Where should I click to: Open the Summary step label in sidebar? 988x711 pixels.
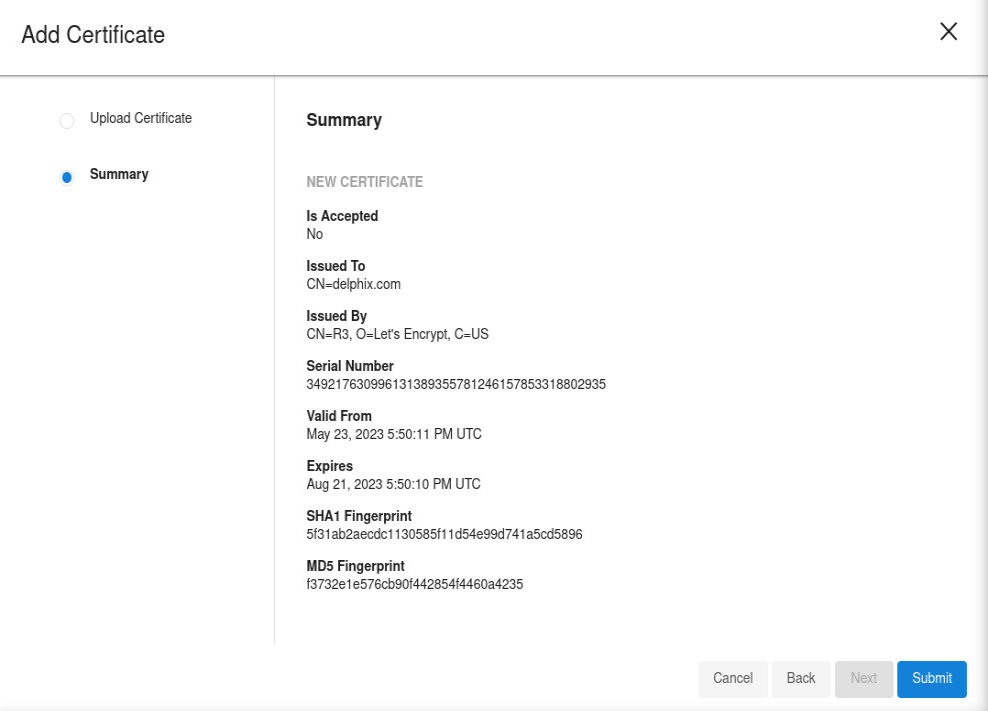point(119,174)
